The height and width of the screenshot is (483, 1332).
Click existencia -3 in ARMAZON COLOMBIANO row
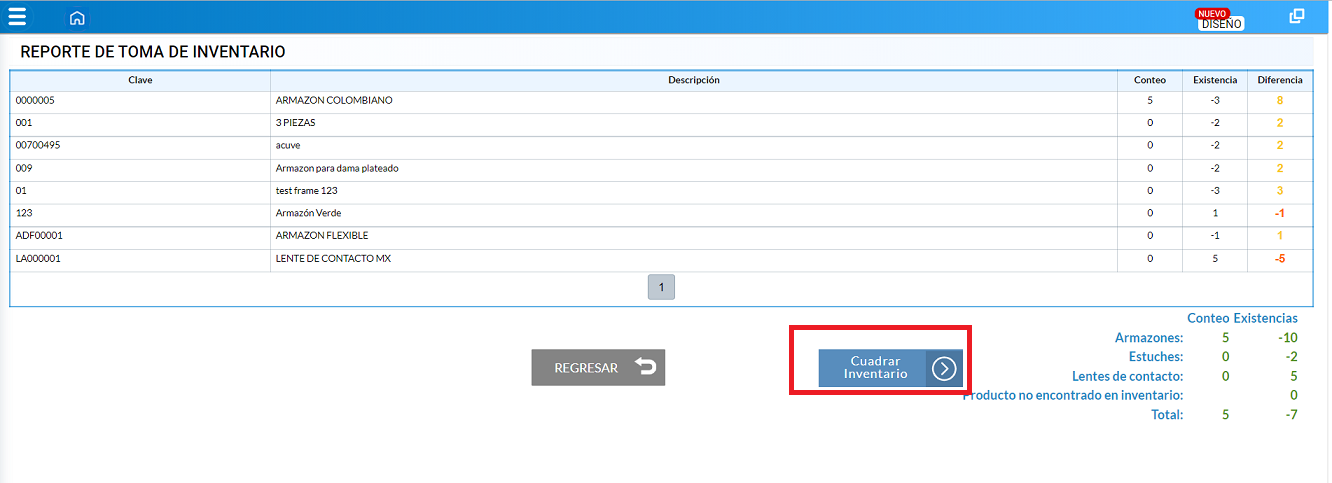[x=1215, y=101]
